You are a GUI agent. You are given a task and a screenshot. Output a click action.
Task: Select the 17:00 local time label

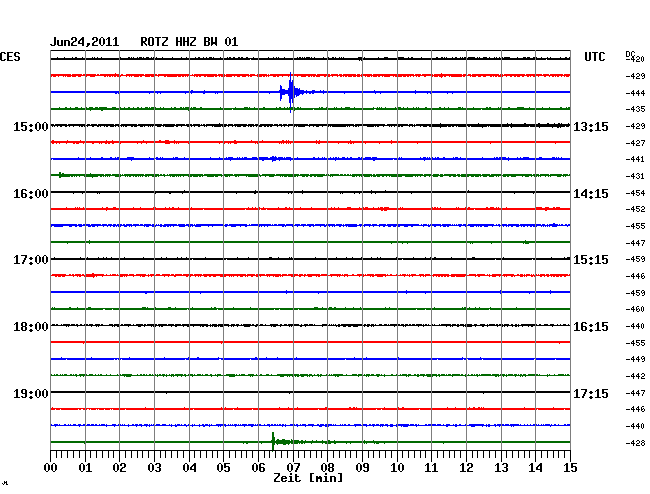31,260
